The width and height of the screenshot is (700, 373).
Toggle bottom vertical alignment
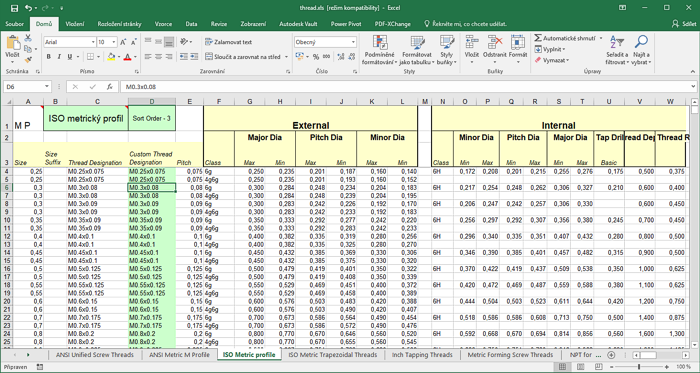pos(169,42)
